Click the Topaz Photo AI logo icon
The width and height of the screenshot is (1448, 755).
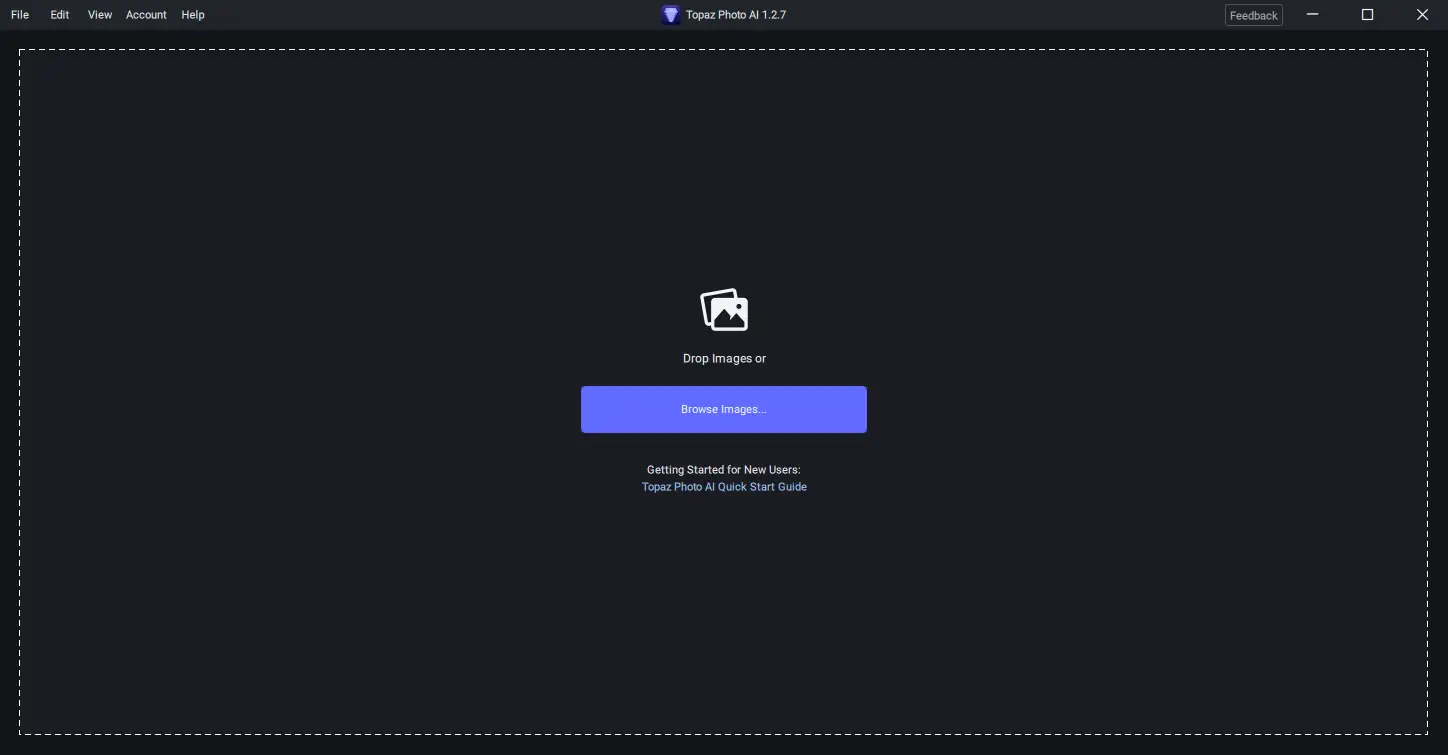coord(671,15)
